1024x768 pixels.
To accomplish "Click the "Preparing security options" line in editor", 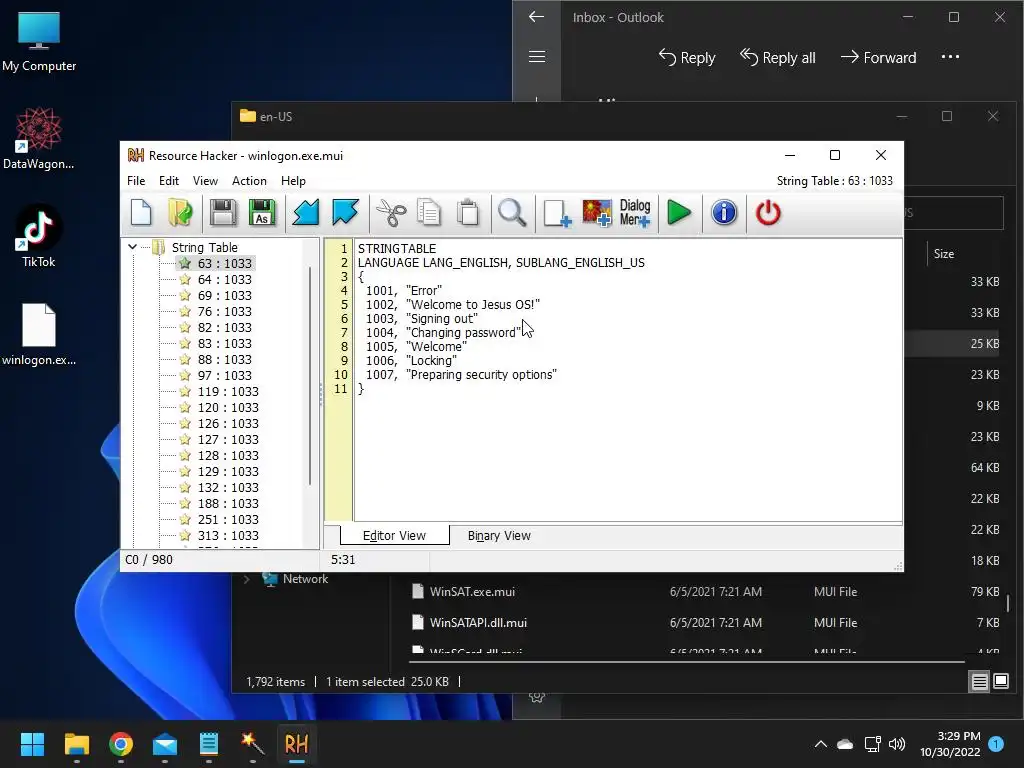I will click(481, 375).
